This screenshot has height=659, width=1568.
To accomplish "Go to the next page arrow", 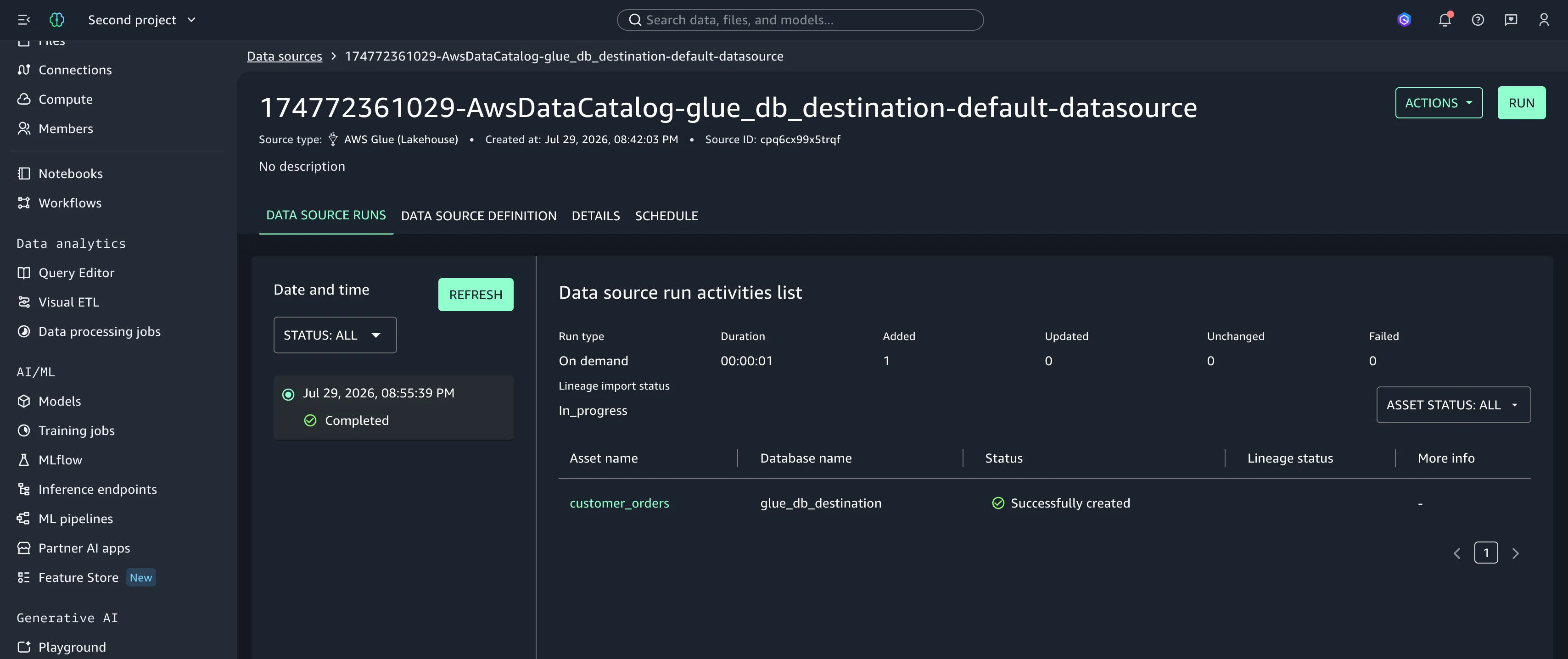I will coord(1516,553).
